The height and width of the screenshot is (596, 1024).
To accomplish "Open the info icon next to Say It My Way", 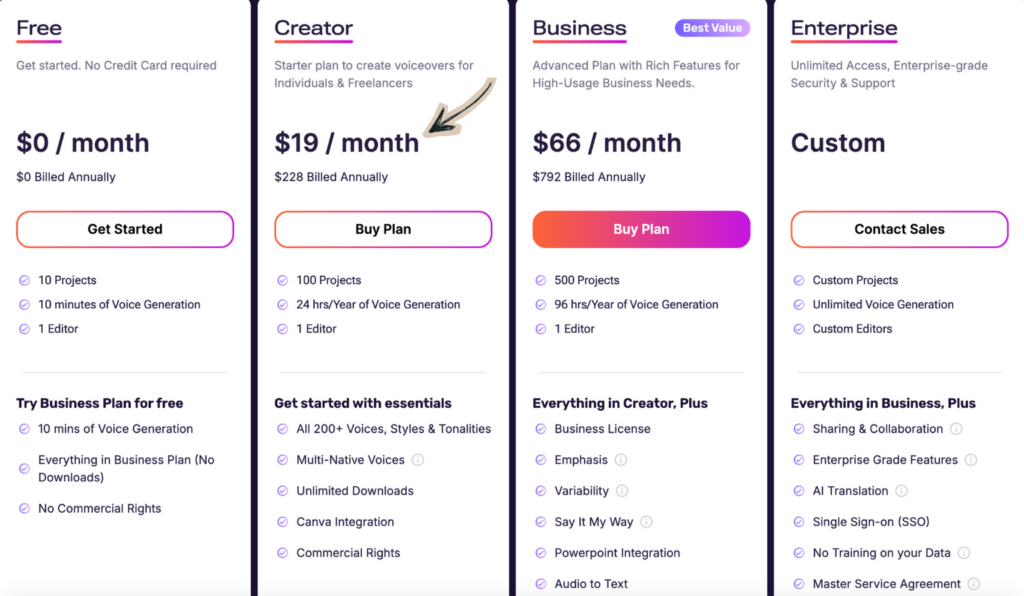I will point(646,522).
